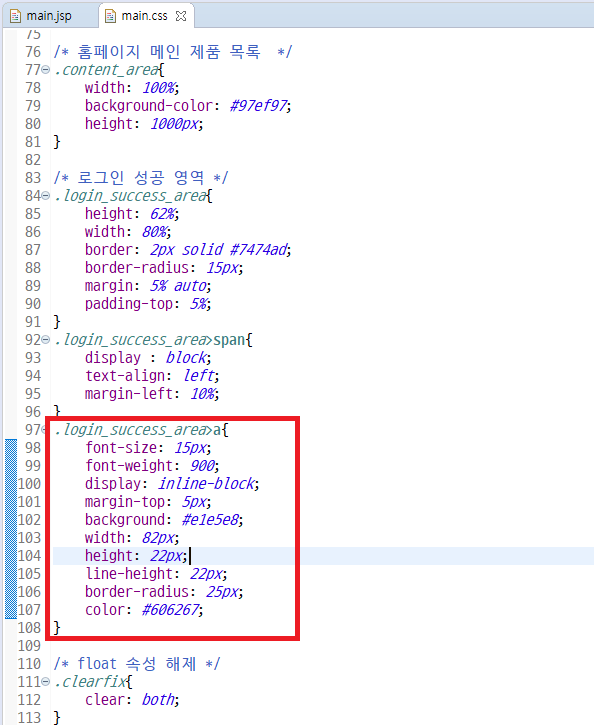Collapse the .login_success_area rule fold marker
Image resolution: width=594 pixels, height=725 pixels.
(x=45, y=196)
